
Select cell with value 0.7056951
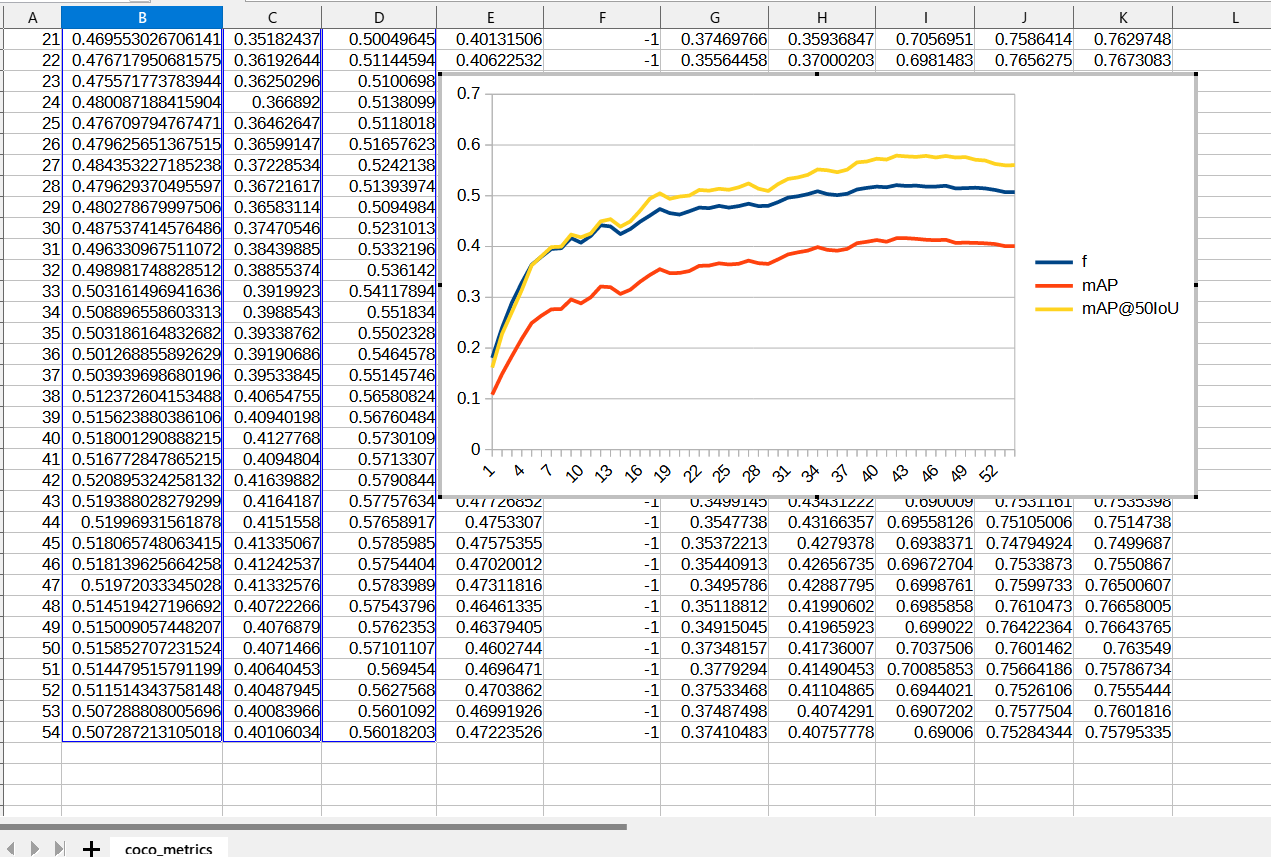pyautogui.click(x=925, y=39)
